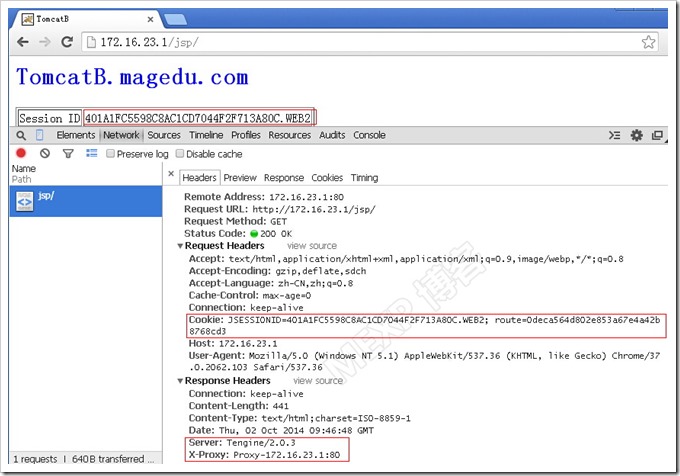Click the Request Method GET line
This screenshot has width=680, height=476.
pos(235,222)
